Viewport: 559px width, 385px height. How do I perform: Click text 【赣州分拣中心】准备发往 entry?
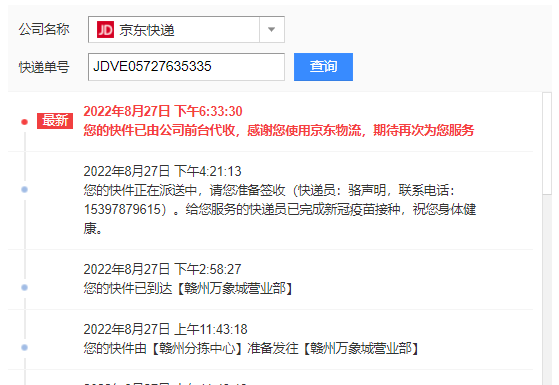(x=251, y=348)
